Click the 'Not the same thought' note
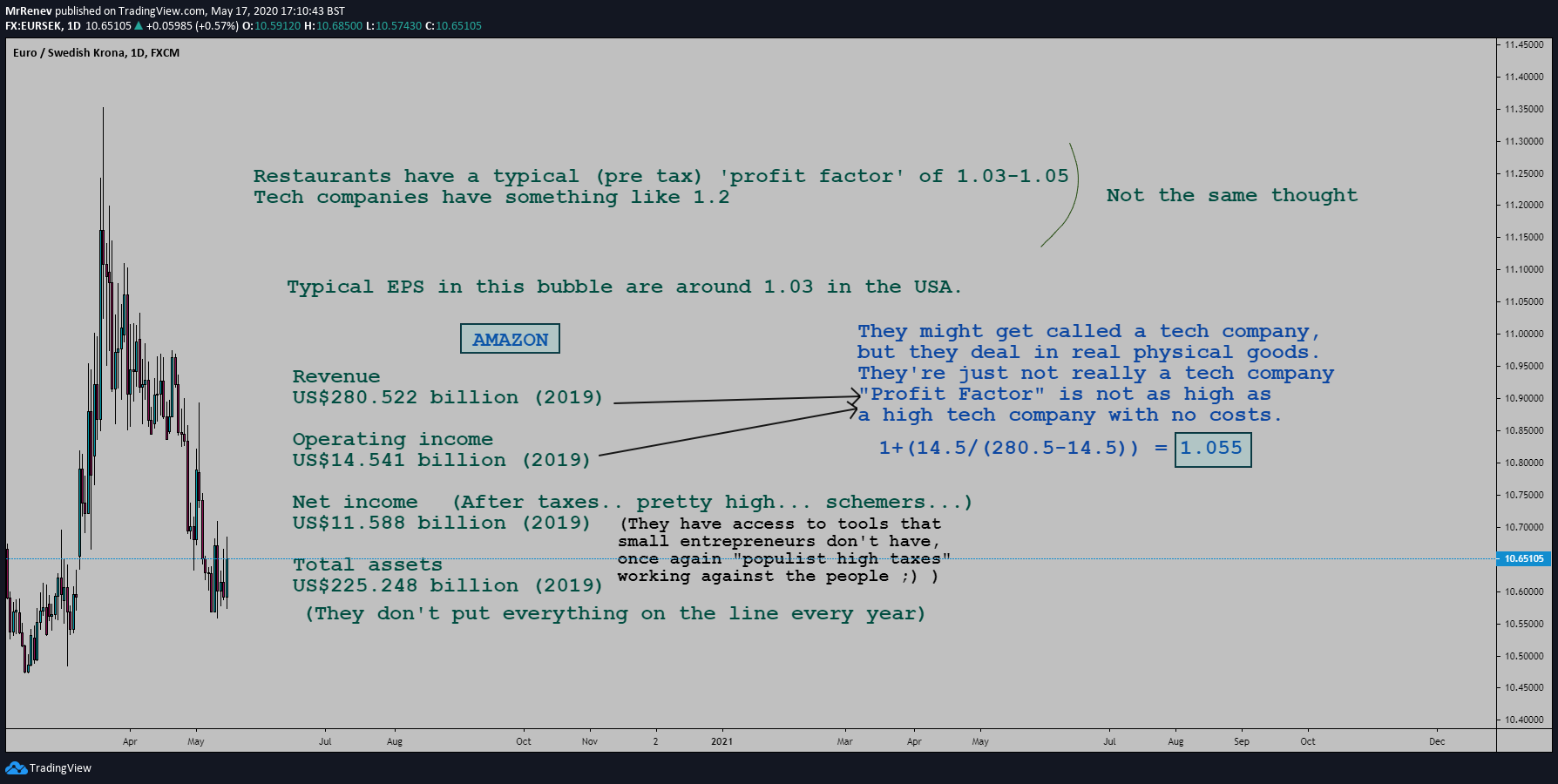 click(x=1231, y=195)
